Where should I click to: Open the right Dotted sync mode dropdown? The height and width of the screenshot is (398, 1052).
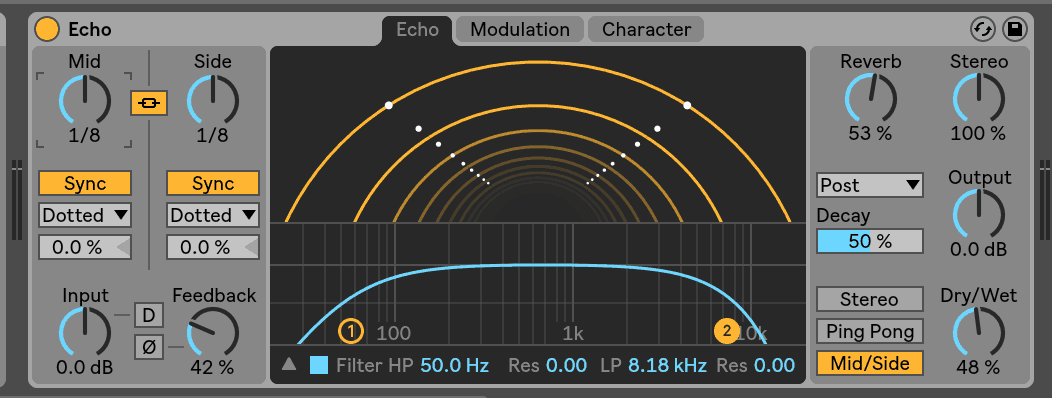213,215
